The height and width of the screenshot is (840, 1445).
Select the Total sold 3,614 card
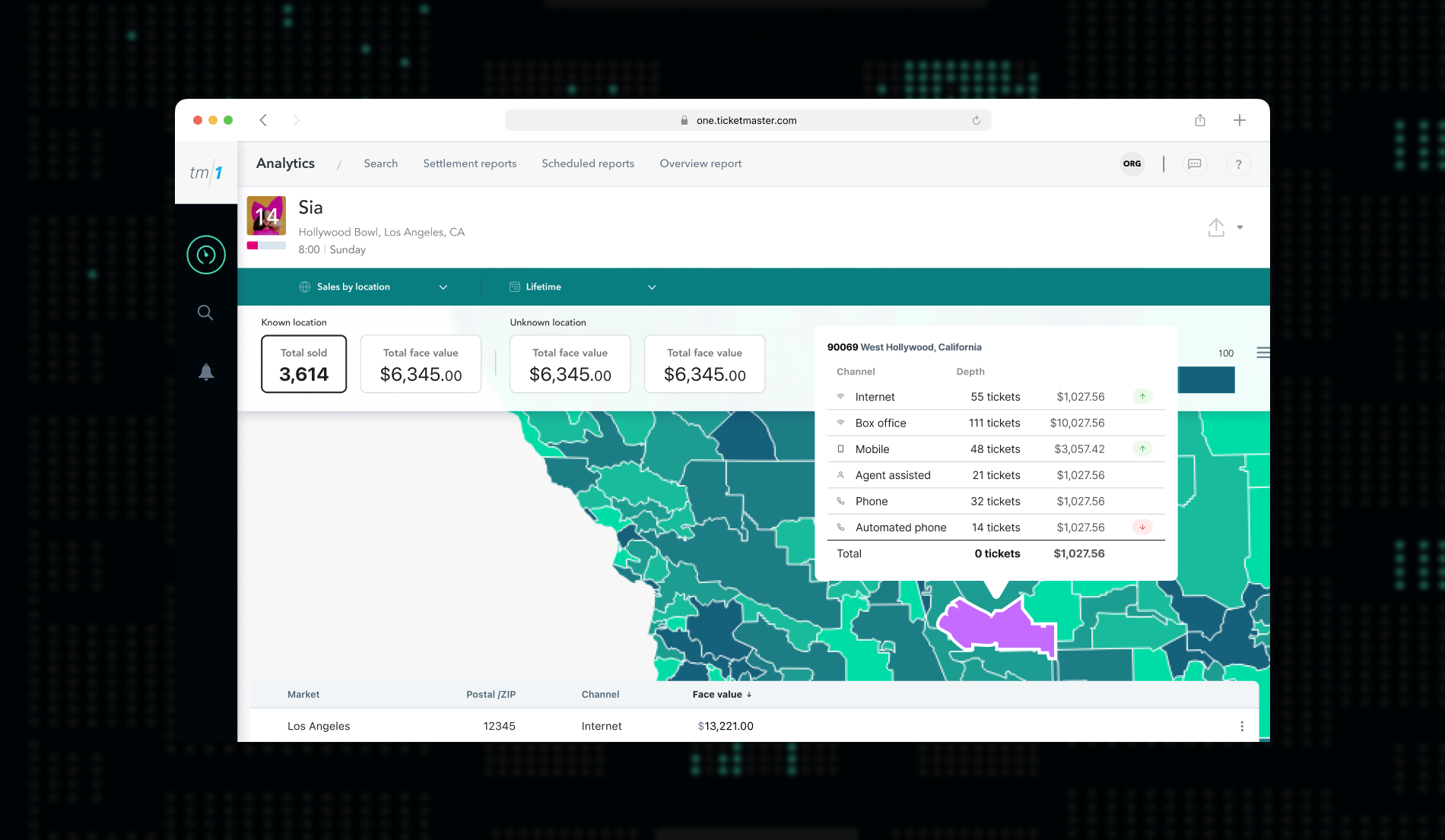tap(303, 364)
